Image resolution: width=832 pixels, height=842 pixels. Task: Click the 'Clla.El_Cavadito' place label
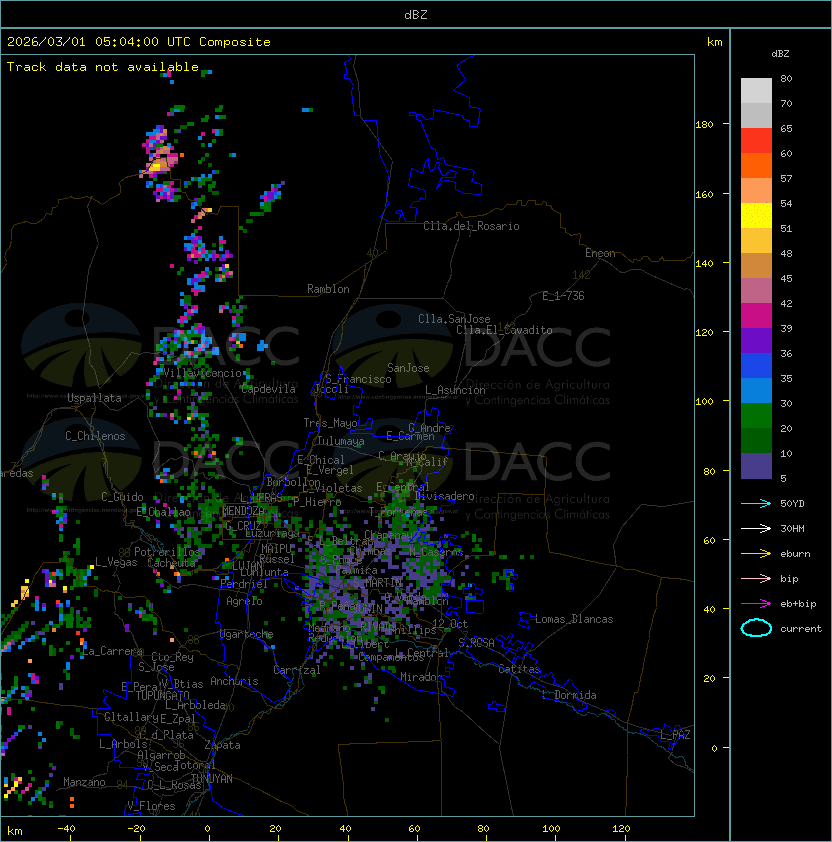(x=504, y=330)
